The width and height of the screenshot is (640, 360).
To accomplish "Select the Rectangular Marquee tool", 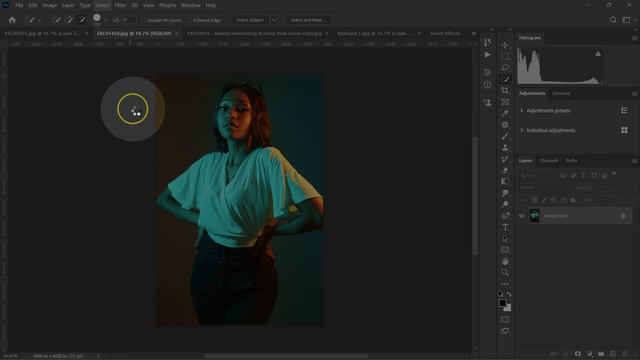I will (x=505, y=56).
